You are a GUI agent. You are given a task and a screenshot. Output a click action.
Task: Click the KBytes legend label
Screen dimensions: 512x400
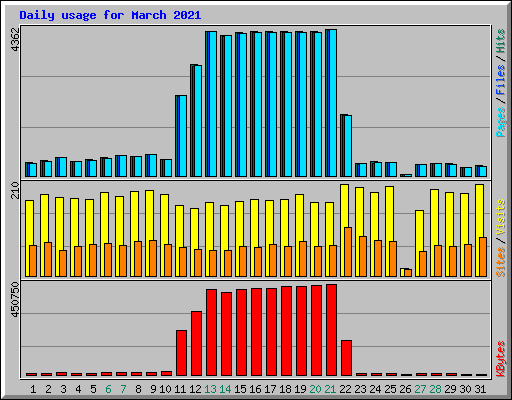pyautogui.click(x=501, y=359)
